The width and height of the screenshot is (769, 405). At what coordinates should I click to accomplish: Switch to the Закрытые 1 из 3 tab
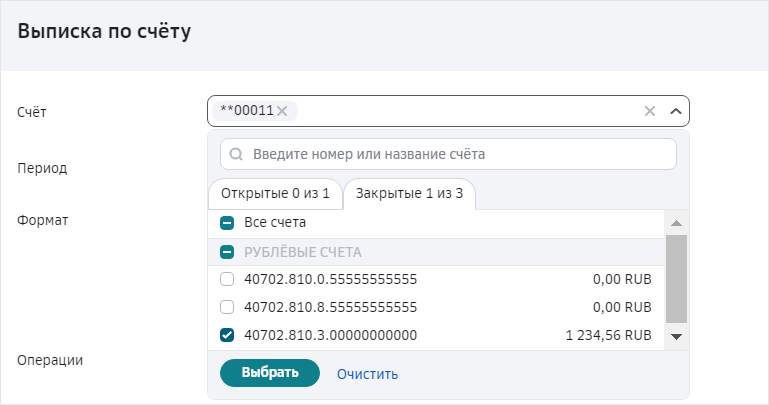pyautogui.click(x=409, y=193)
